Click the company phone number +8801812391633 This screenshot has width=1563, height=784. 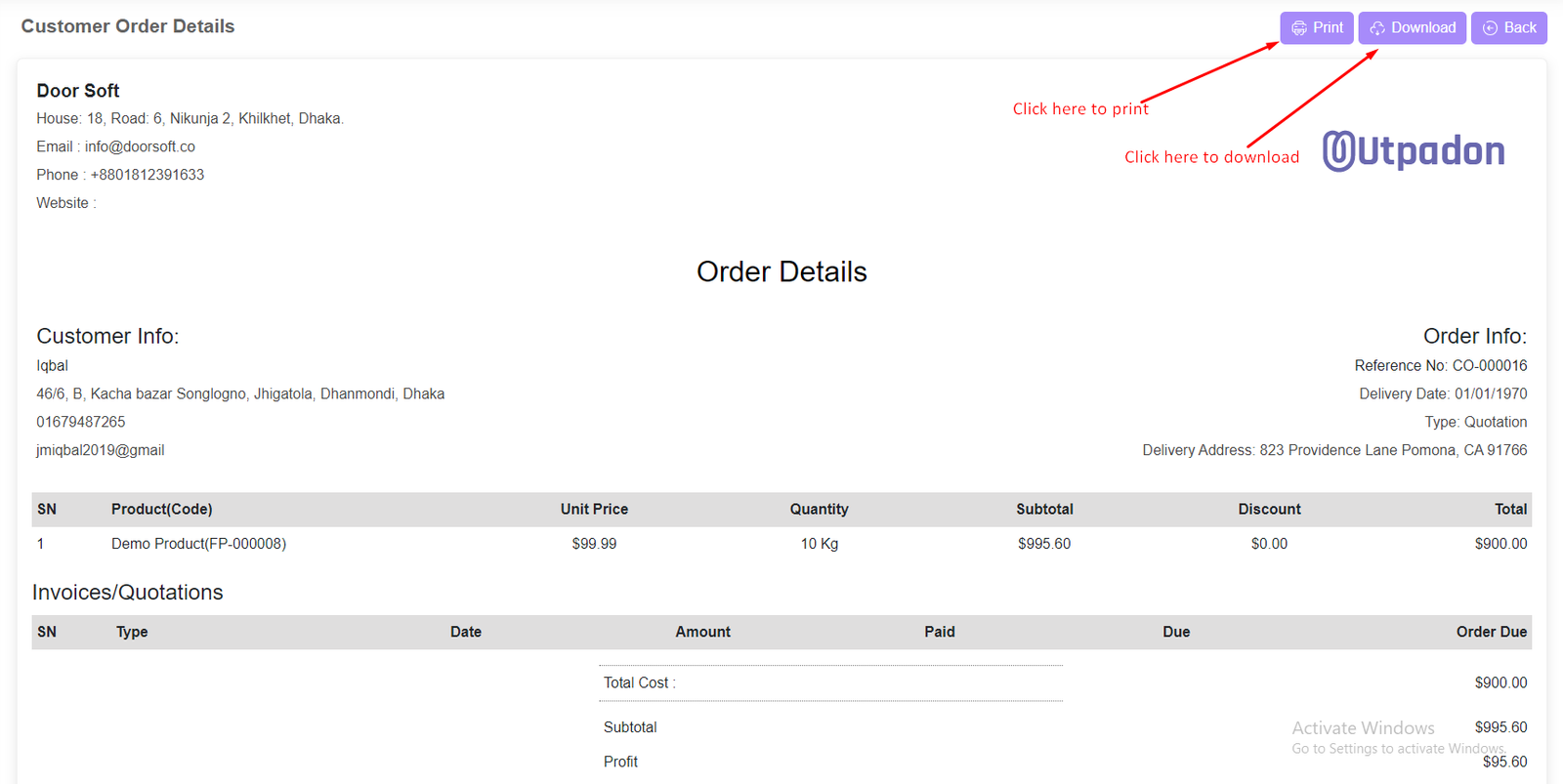click(x=147, y=175)
